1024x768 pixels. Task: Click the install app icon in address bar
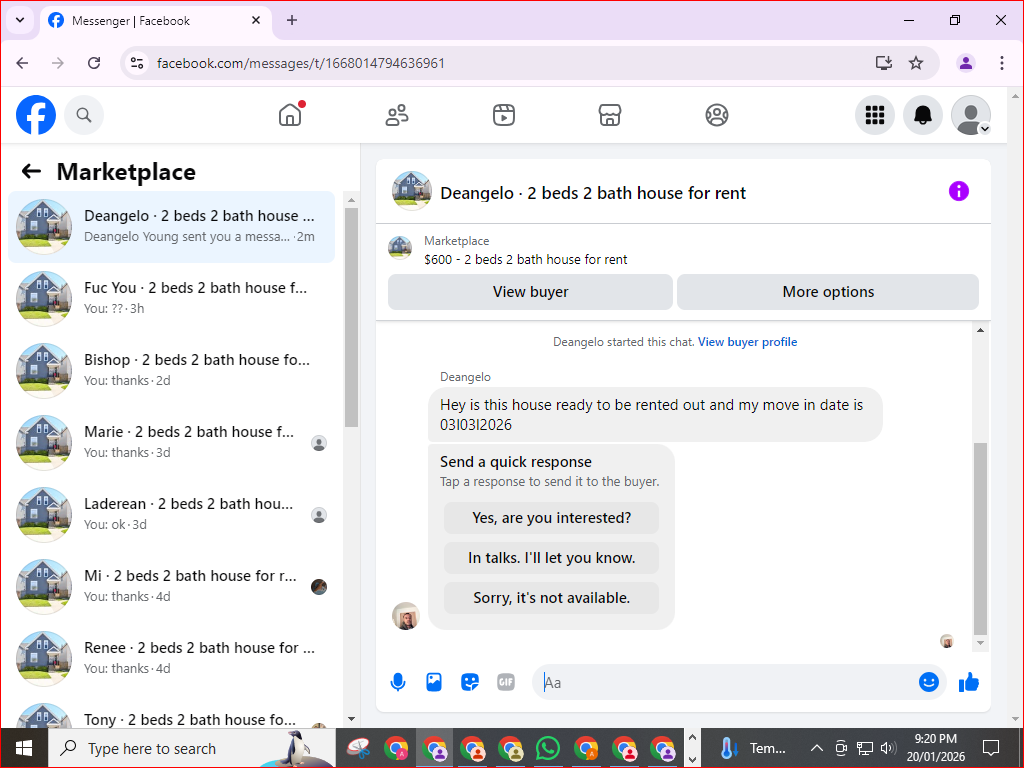(883, 63)
